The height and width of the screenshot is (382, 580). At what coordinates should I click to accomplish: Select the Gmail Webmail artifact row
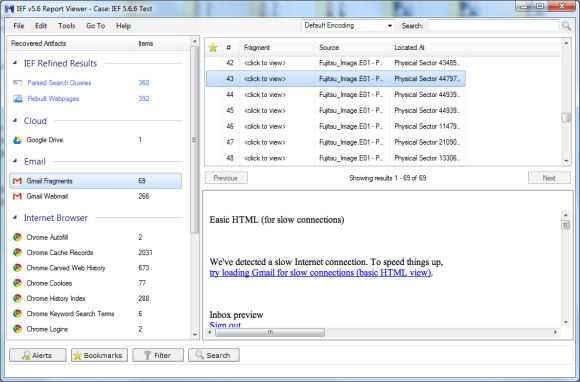(x=95, y=196)
